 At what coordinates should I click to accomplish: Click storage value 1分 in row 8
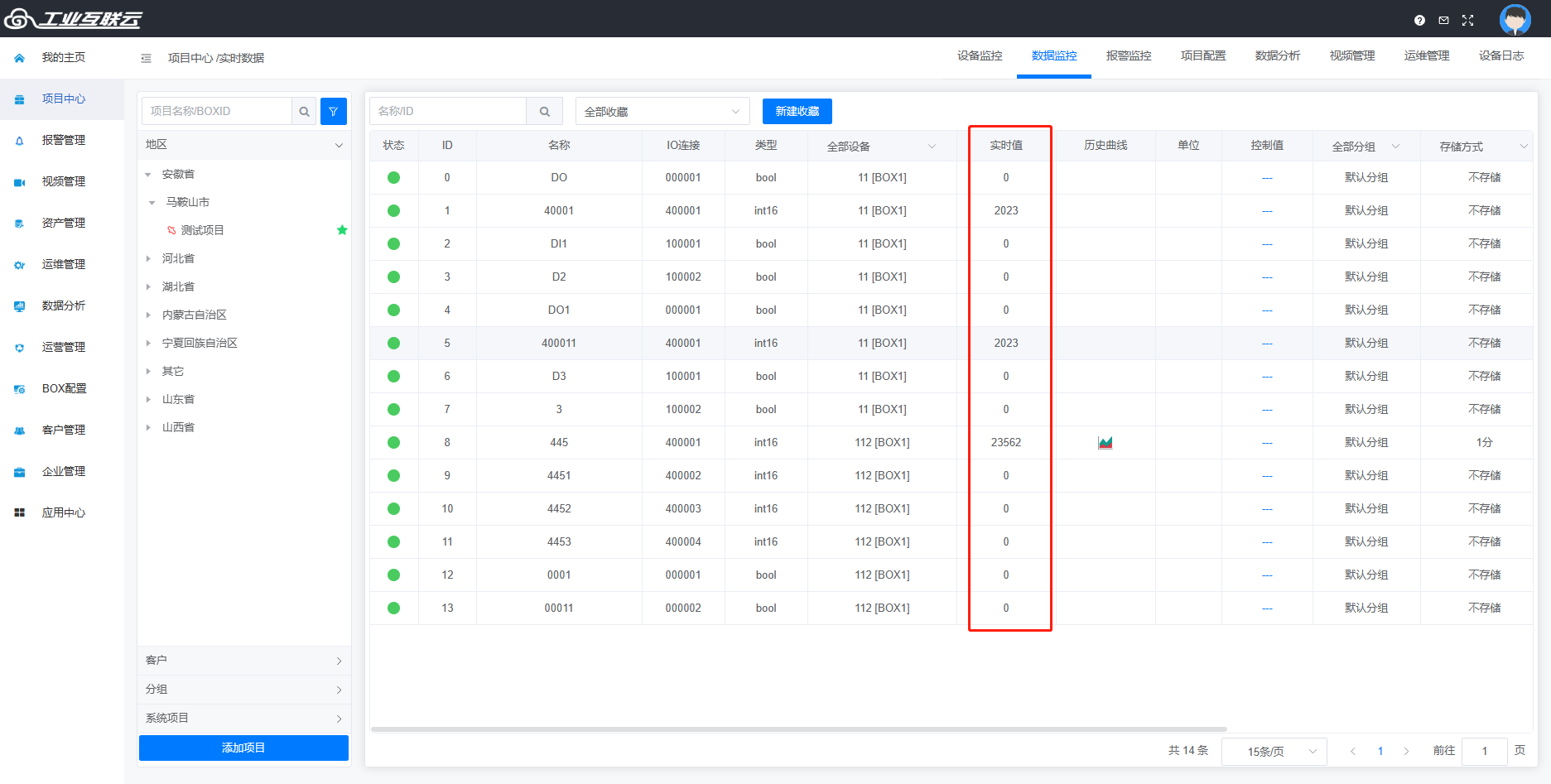click(x=1484, y=443)
